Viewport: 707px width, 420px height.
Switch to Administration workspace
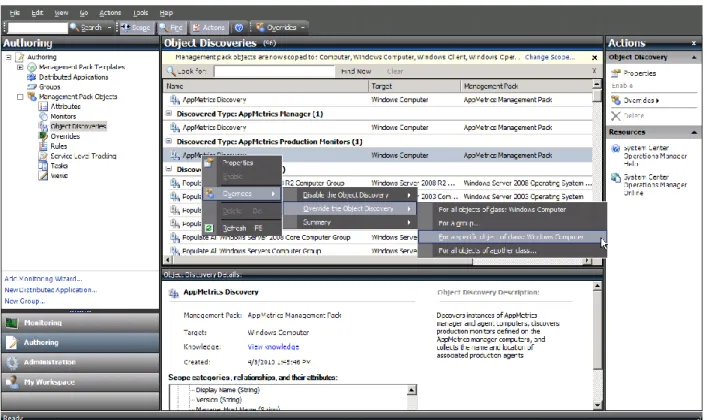[80, 362]
